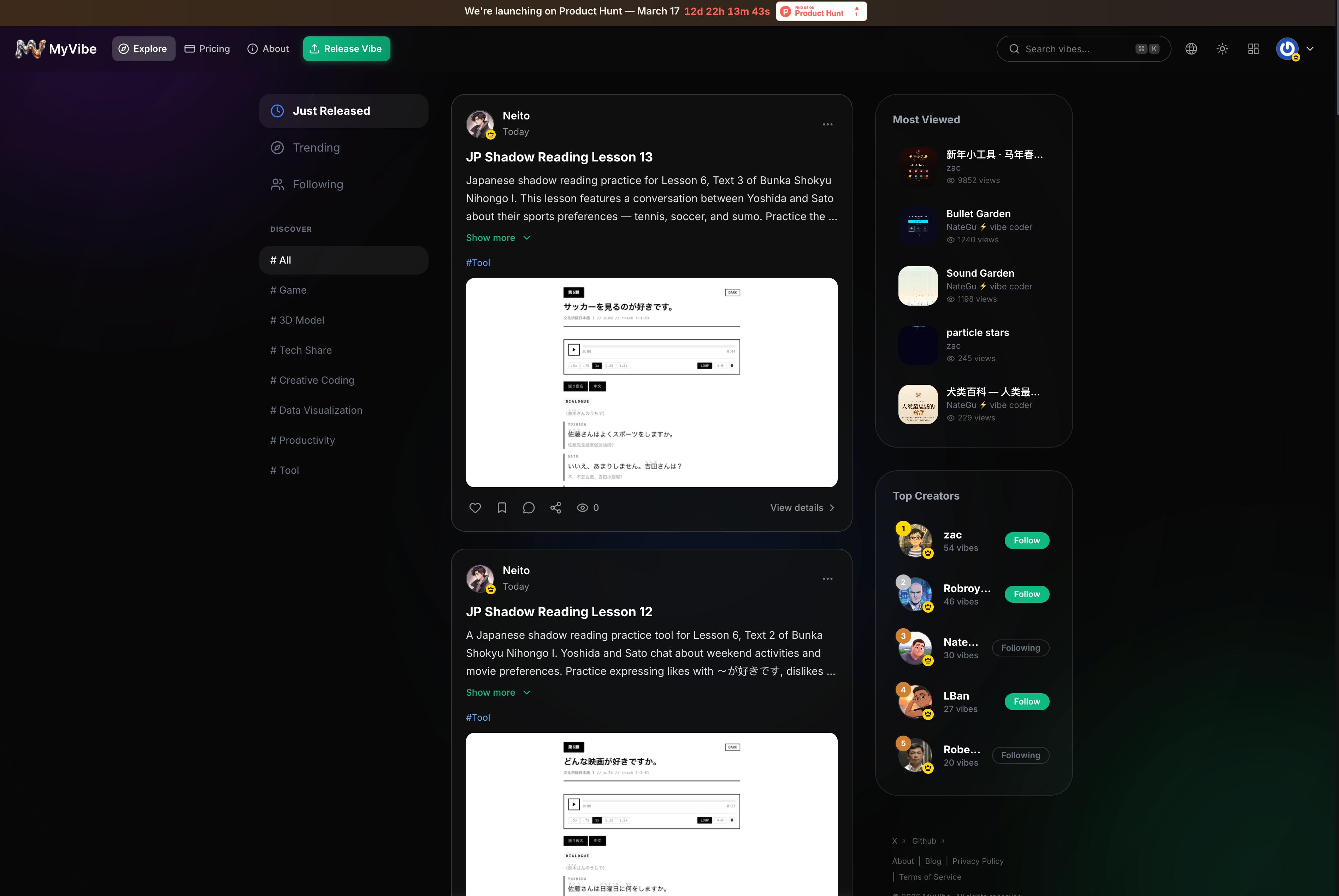1339x896 pixels.
Task: Click the audio progress bar in Lesson 13 preview
Action: (x=660, y=346)
